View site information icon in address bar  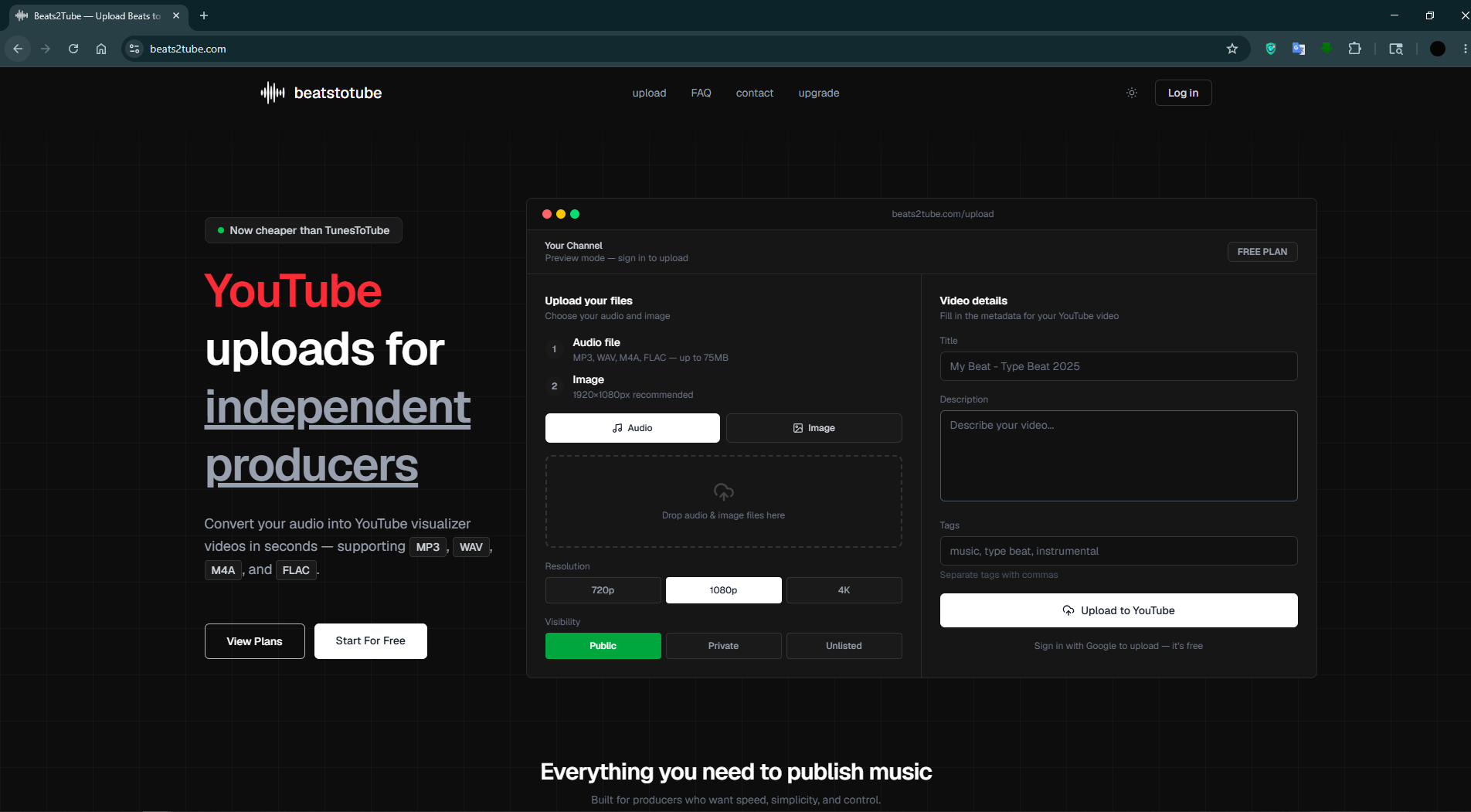click(x=134, y=49)
